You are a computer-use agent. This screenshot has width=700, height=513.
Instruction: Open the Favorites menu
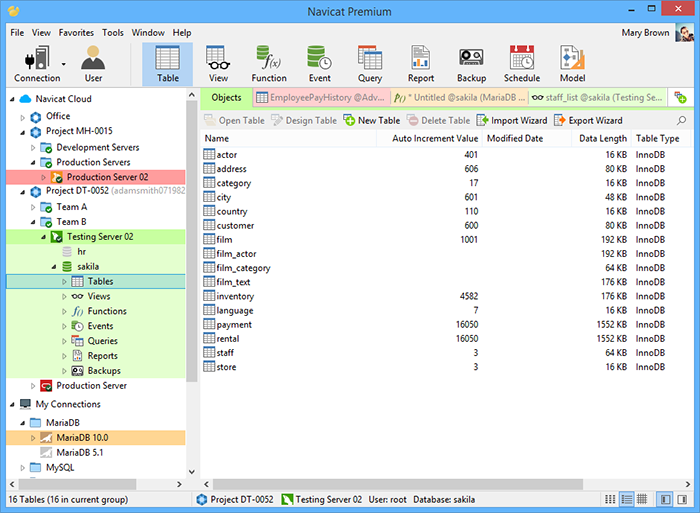click(x=76, y=33)
